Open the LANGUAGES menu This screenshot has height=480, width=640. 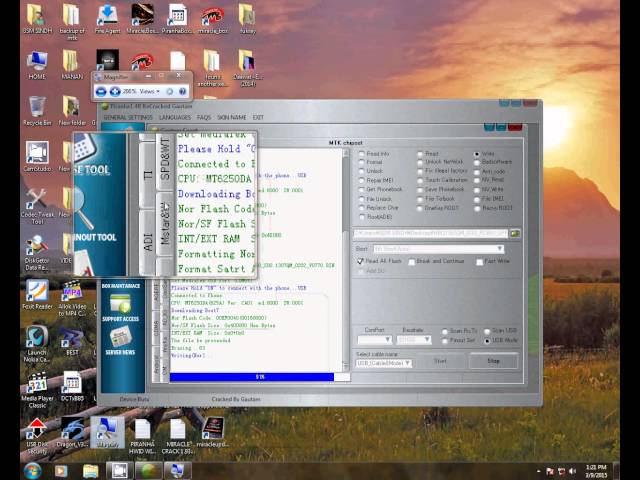click(x=175, y=118)
